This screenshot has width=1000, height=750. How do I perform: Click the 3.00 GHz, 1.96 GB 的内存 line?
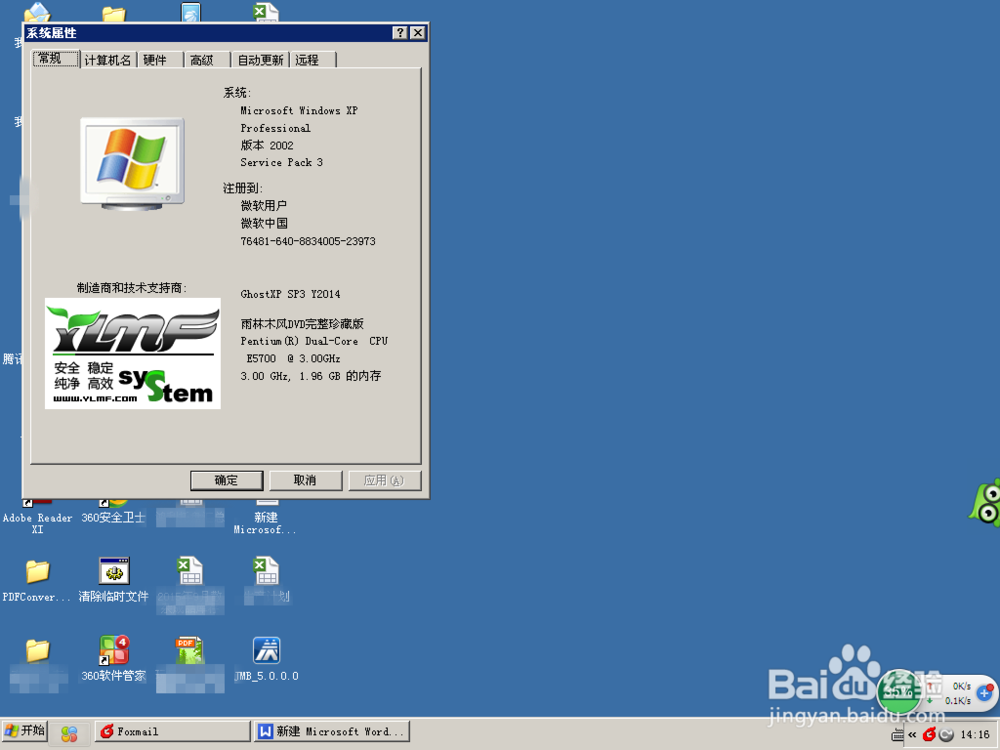coord(311,376)
